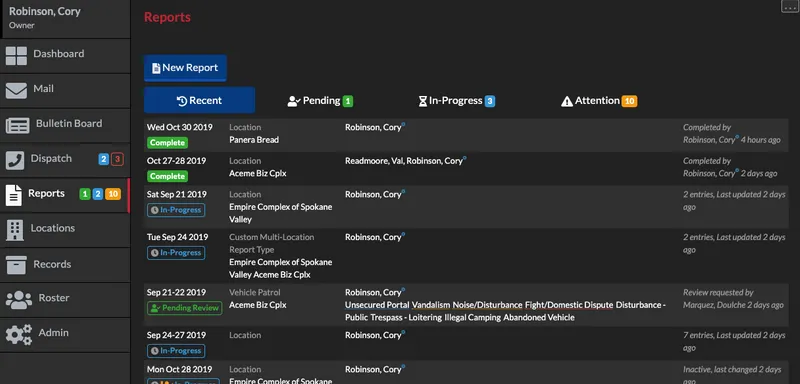This screenshot has width=800, height=384.
Task: Go to Roster in the sidebar
Action: click(x=65, y=300)
